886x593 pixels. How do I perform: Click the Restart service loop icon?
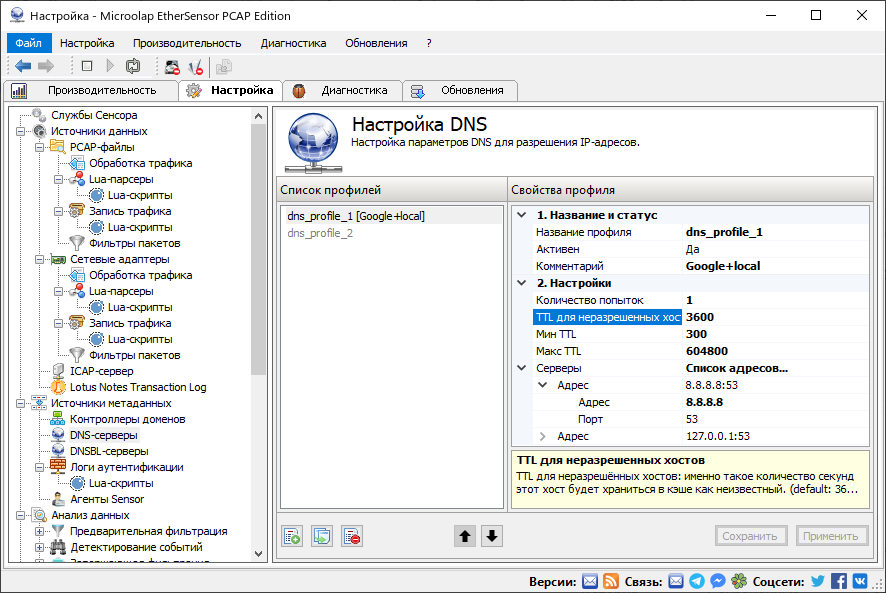tap(133, 66)
